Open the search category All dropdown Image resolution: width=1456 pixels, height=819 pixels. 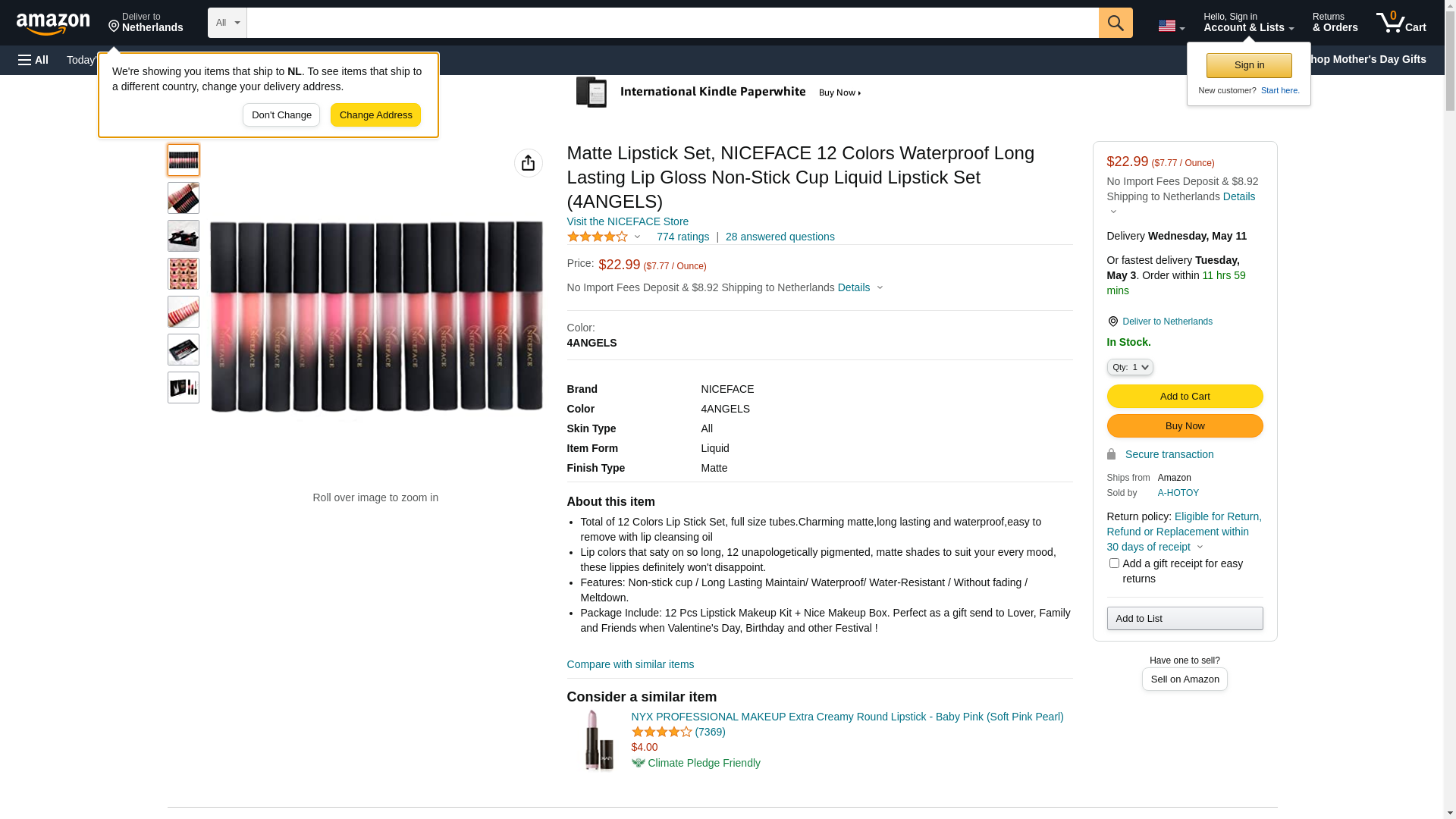point(227,23)
